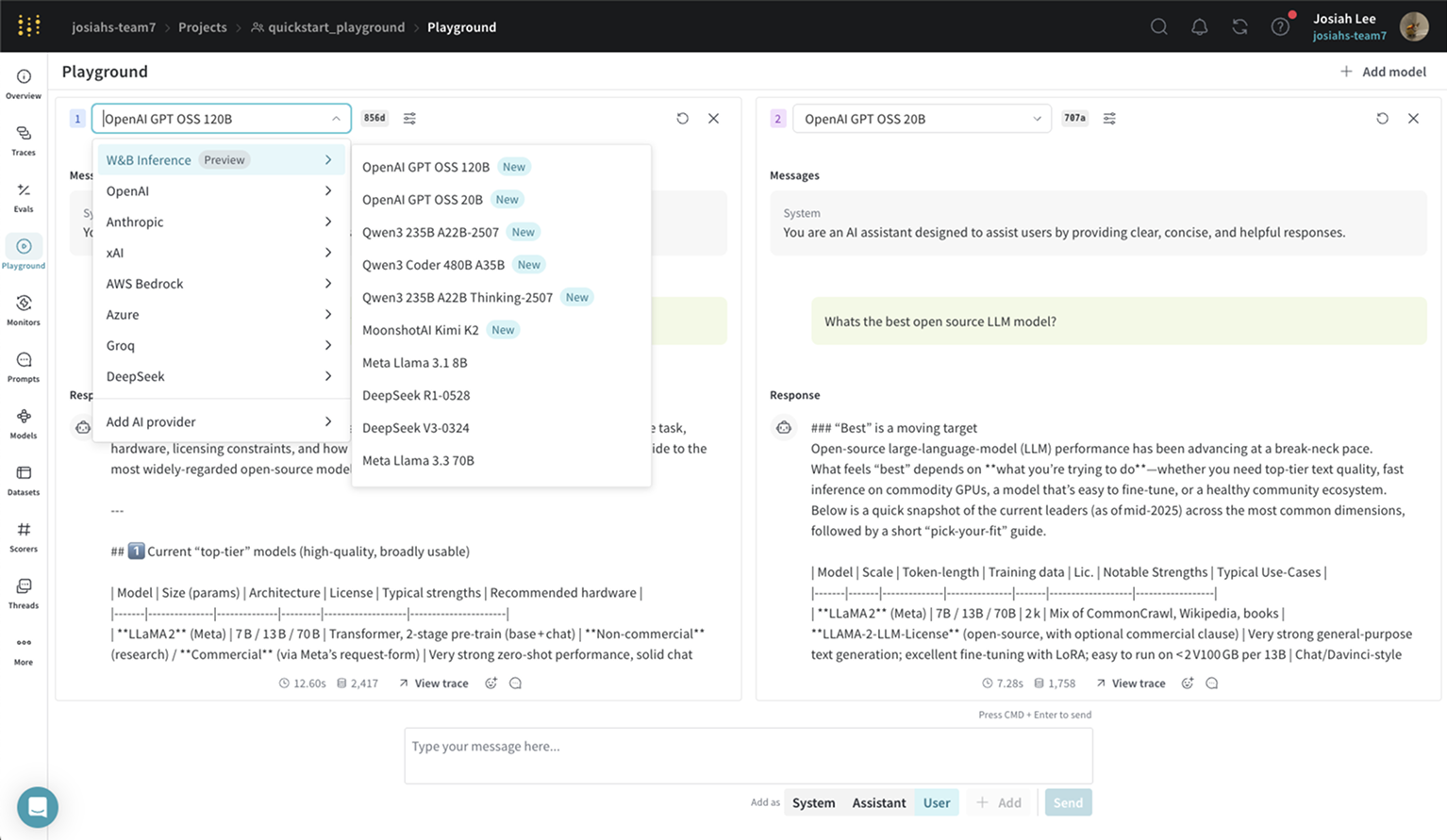The image size is (1447, 840).
Task: Click the refresh sync icon in top bar
Action: pos(1240,26)
